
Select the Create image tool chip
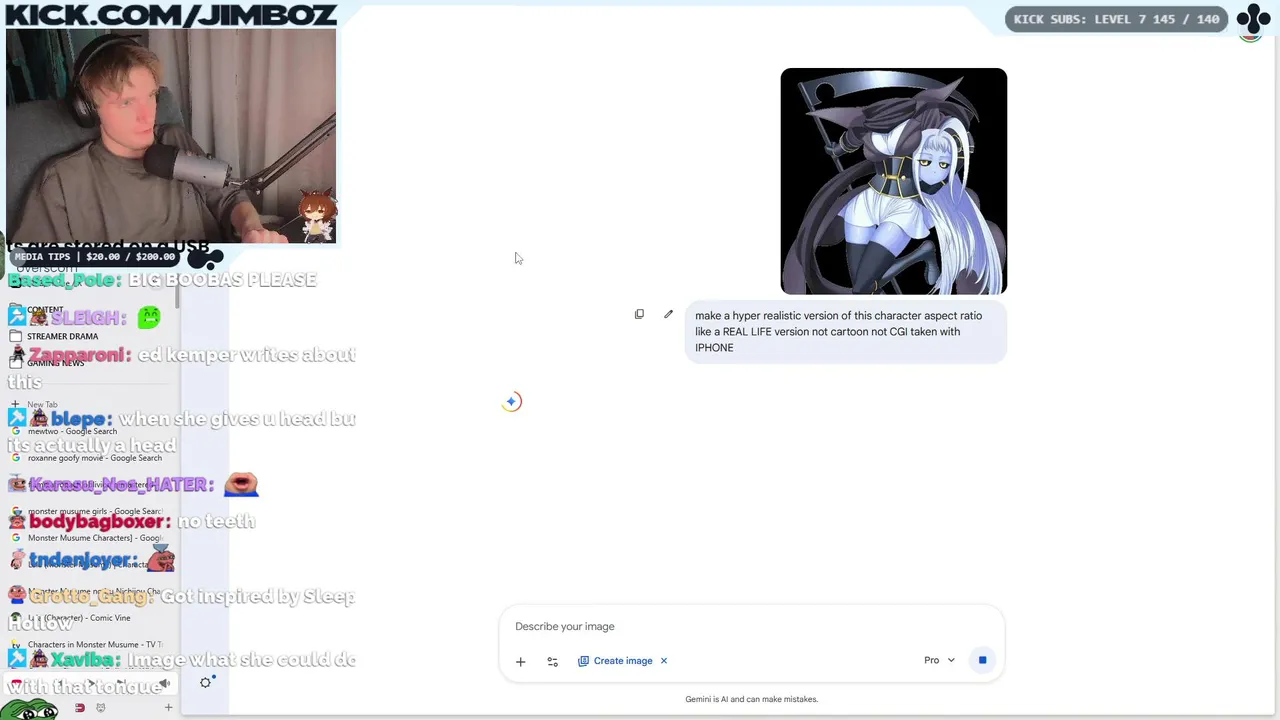click(615, 661)
